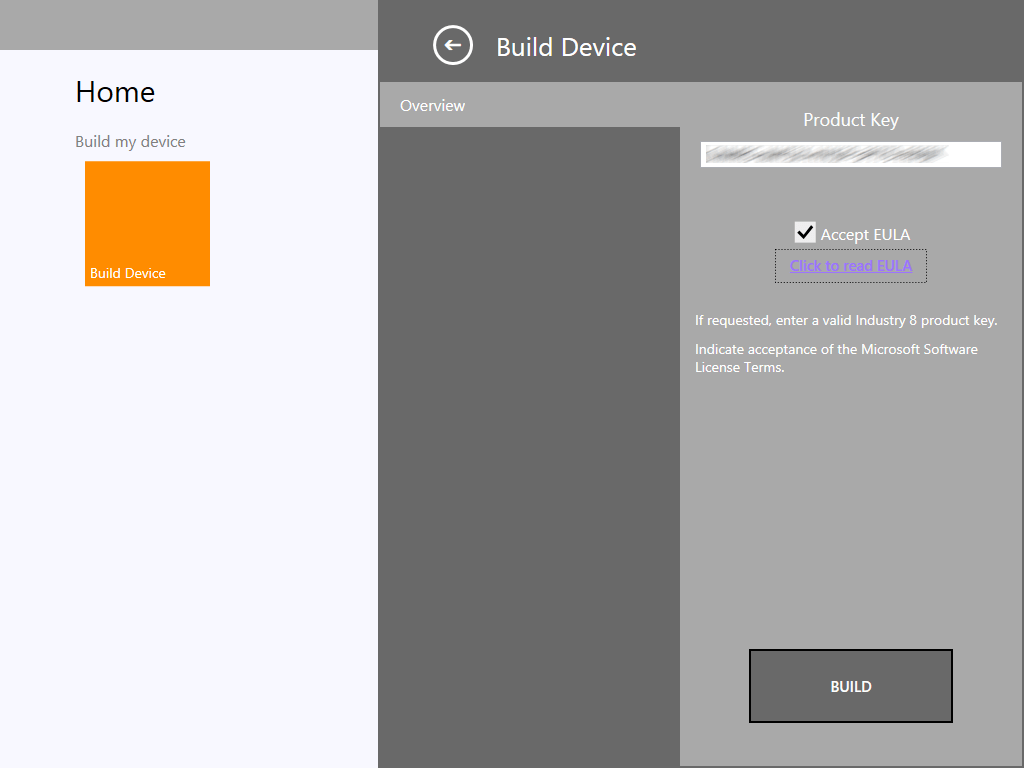The height and width of the screenshot is (768, 1024).
Task: Open the Click to read EULA link
Action: [850, 266]
